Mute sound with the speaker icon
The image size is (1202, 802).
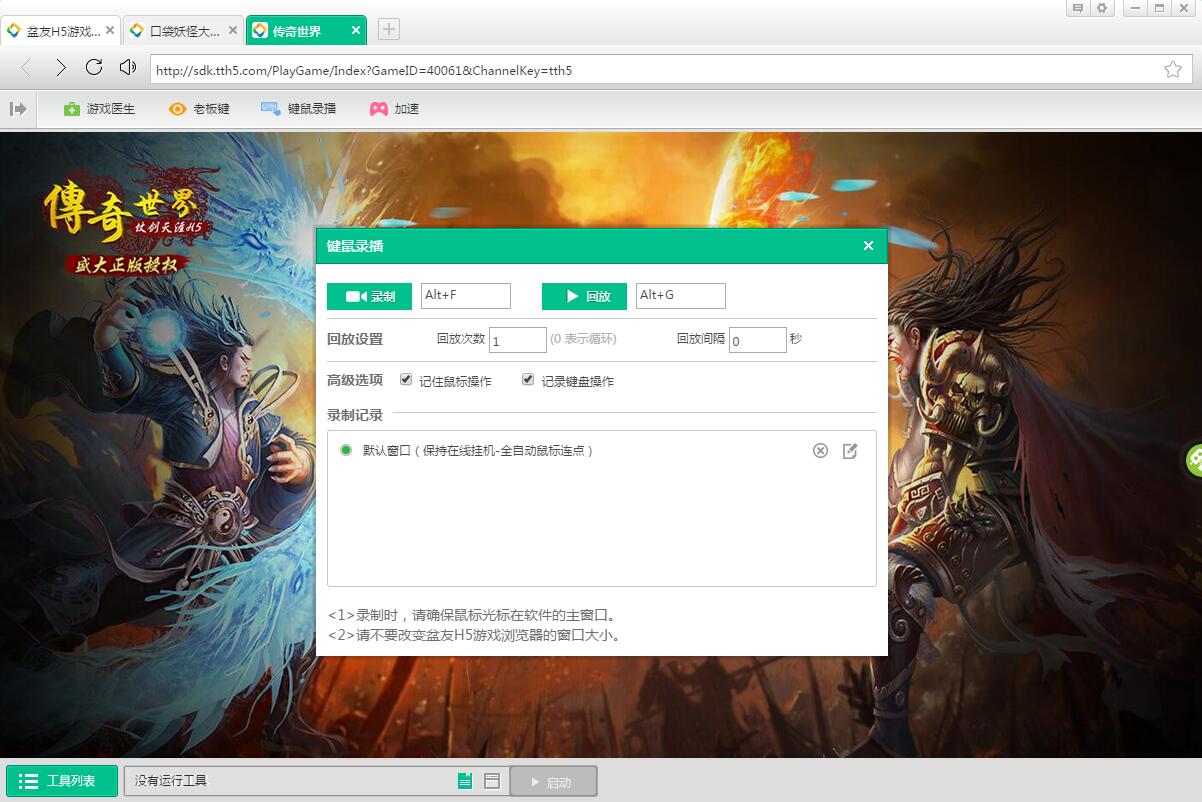click(x=127, y=67)
